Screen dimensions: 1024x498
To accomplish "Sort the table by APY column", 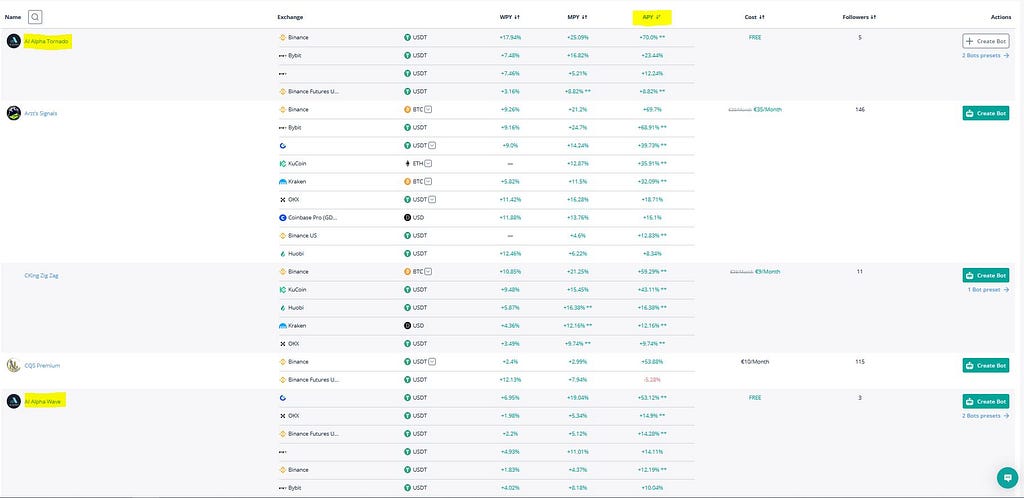I will [x=652, y=17].
